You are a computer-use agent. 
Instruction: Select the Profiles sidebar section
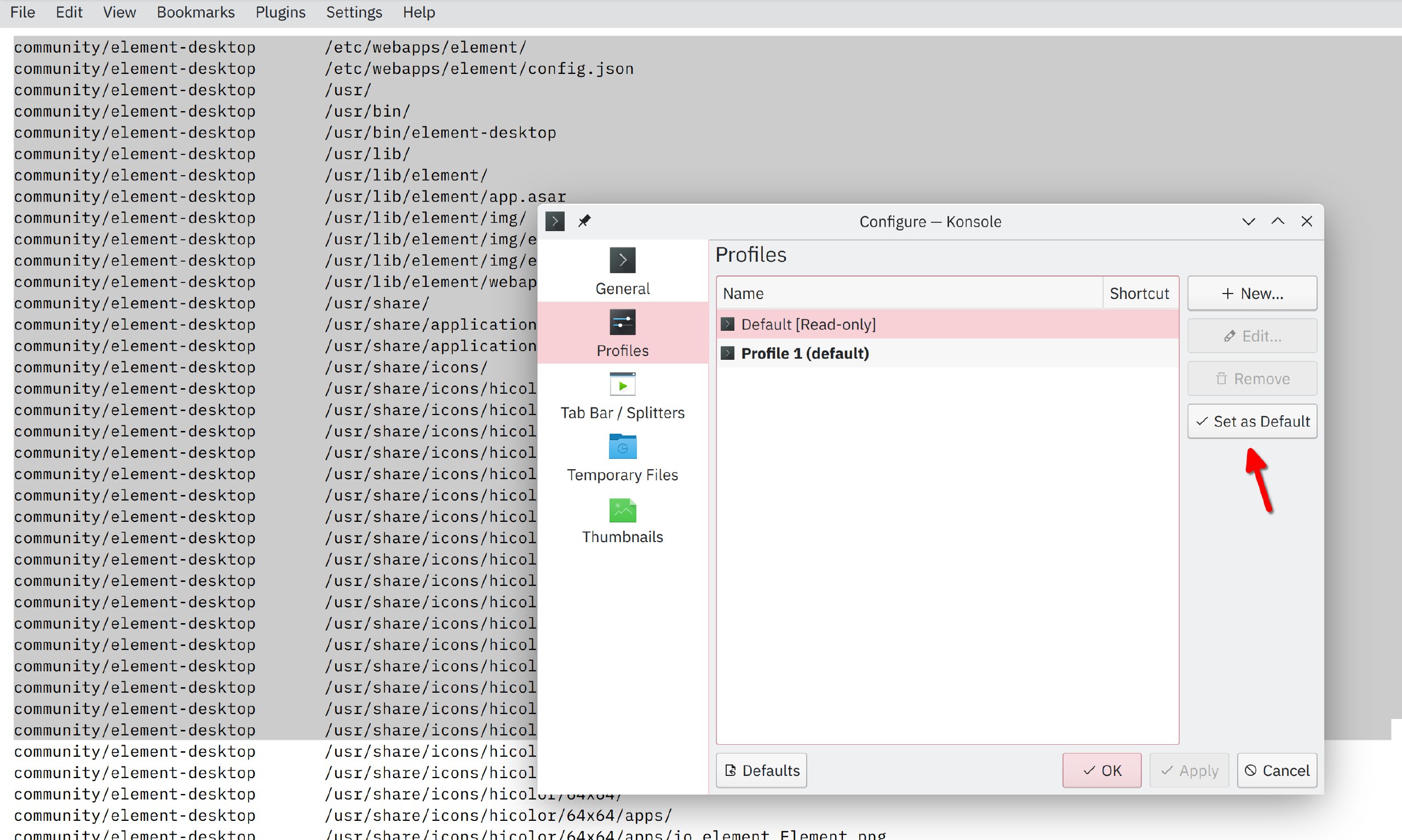(x=623, y=333)
